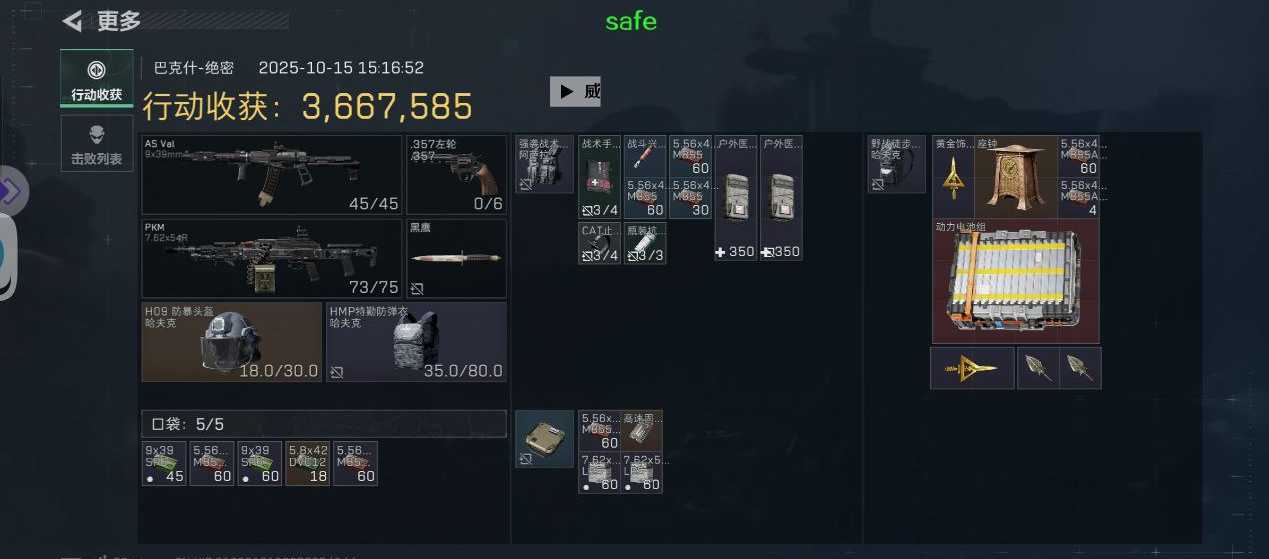
Task: Go back using the arrow beside 更多
Action: [x=72, y=21]
